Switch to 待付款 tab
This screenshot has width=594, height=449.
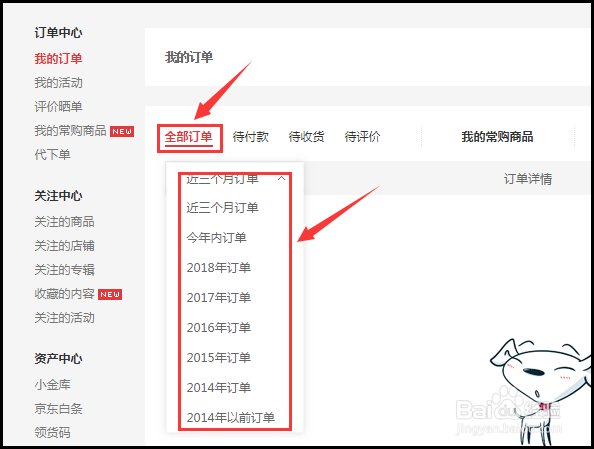250,137
